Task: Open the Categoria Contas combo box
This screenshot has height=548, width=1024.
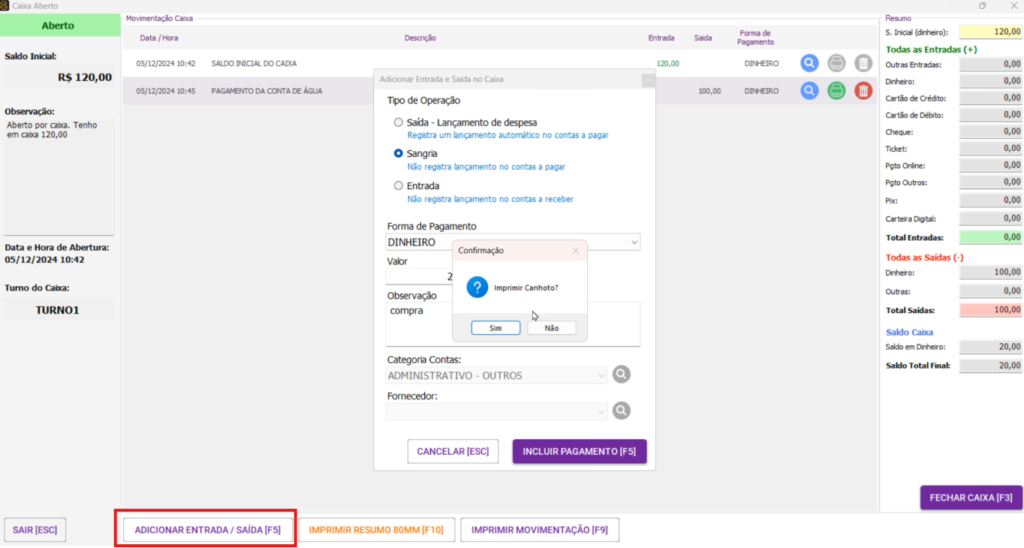Action: pos(600,376)
